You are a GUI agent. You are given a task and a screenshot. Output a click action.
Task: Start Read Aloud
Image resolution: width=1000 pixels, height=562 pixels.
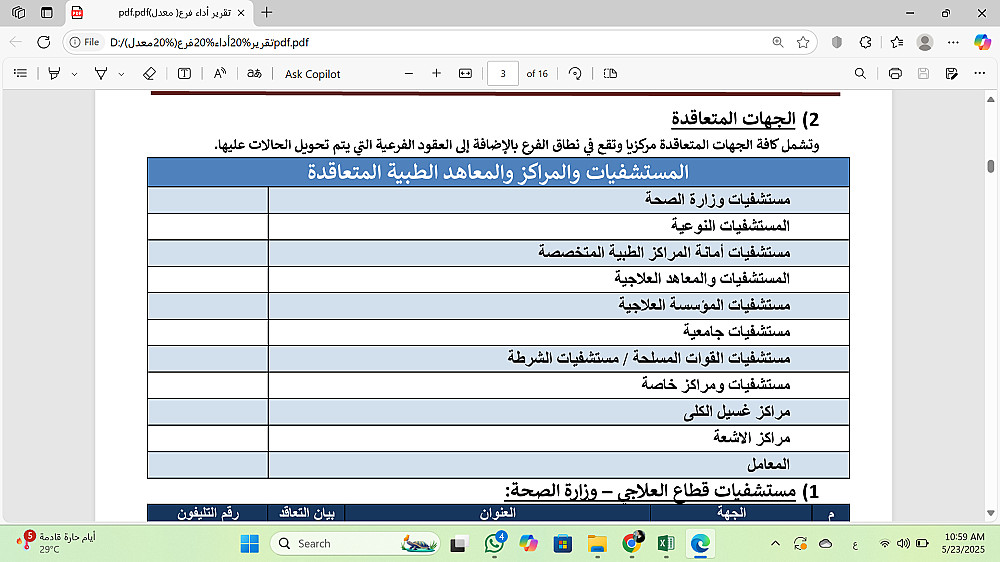click(219, 74)
